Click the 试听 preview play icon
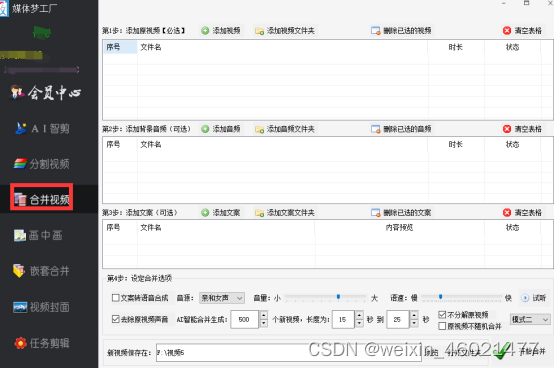 point(525,298)
